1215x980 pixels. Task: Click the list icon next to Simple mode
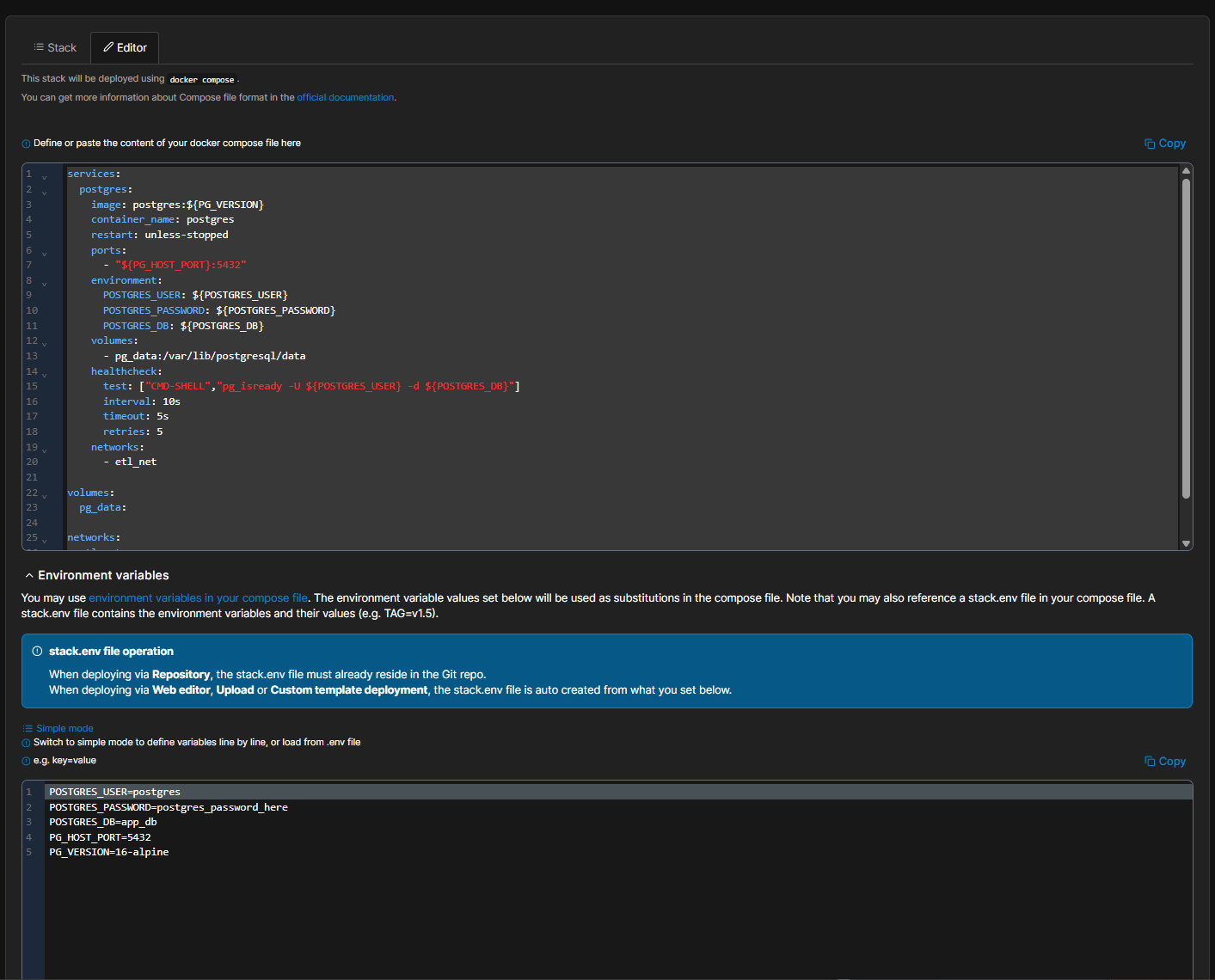pos(28,728)
